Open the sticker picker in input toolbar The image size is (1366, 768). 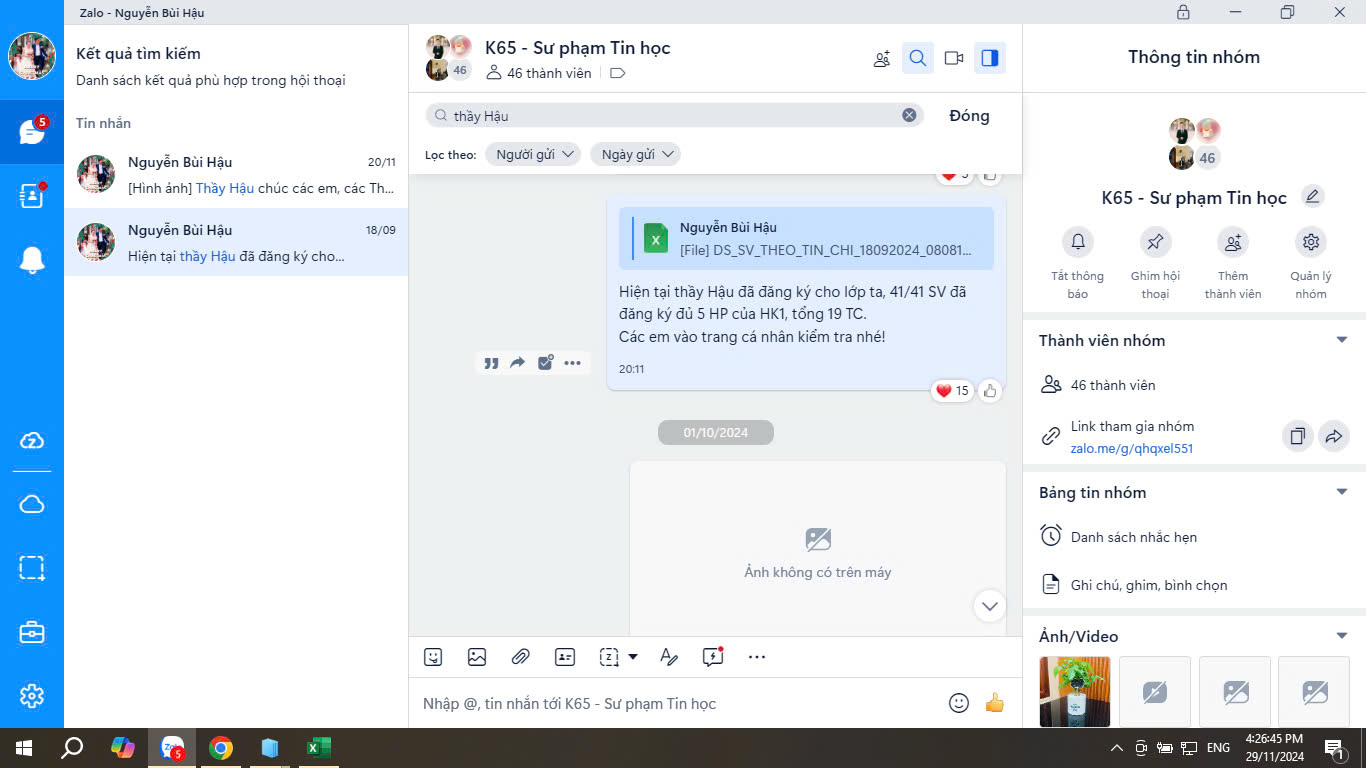coord(433,657)
